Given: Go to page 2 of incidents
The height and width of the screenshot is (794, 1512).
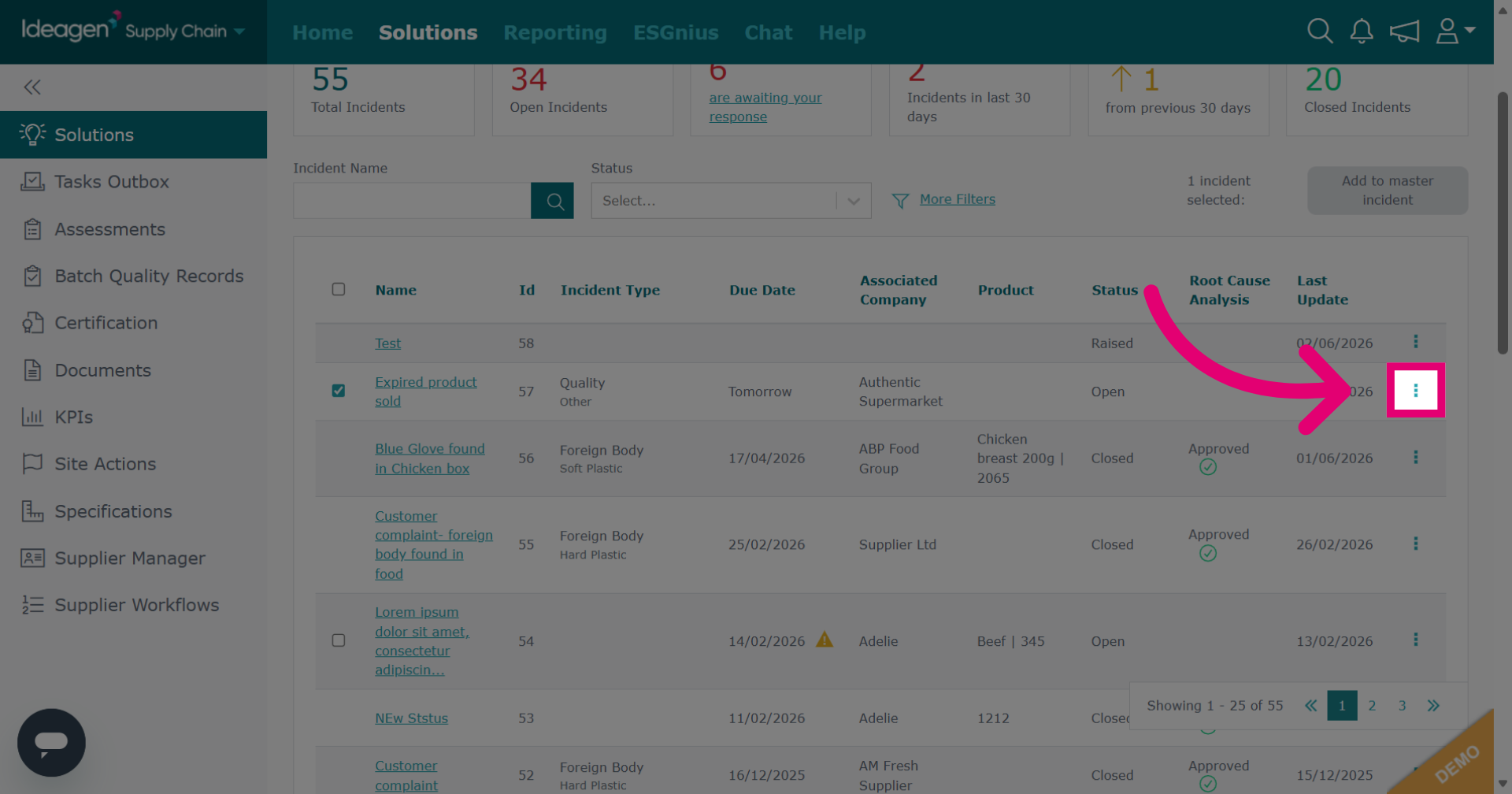Looking at the screenshot, I should pyautogui.click(x=1372, y=706).
